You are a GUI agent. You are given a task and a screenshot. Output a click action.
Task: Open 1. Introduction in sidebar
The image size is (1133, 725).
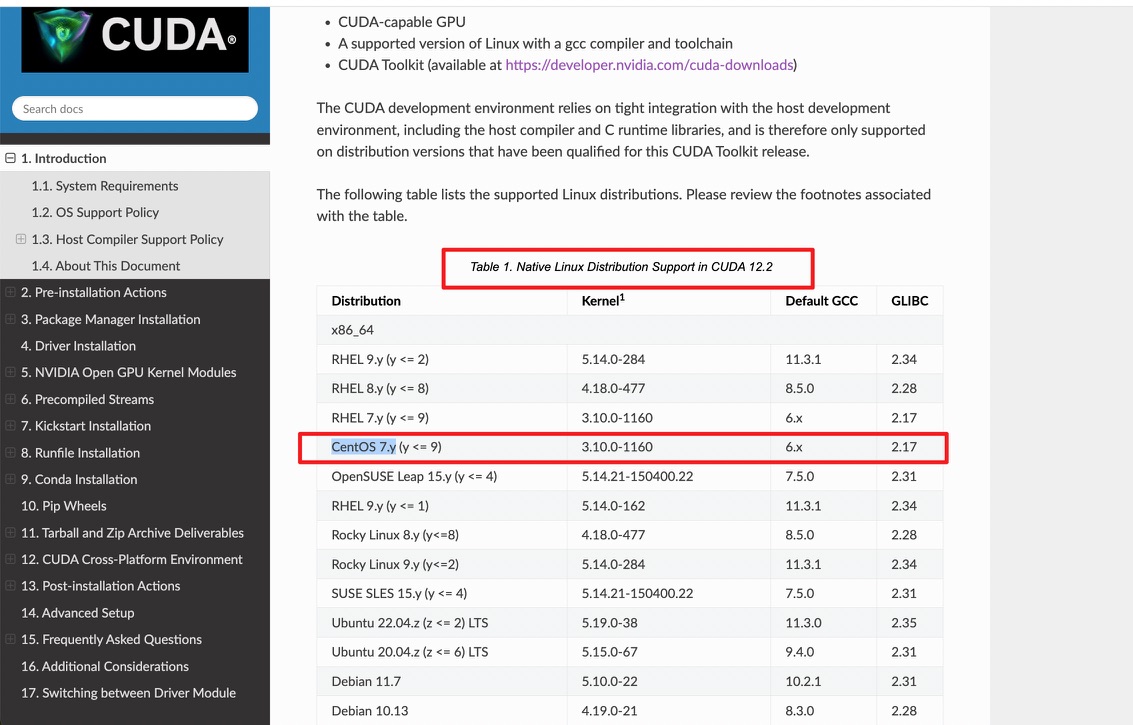64,158
